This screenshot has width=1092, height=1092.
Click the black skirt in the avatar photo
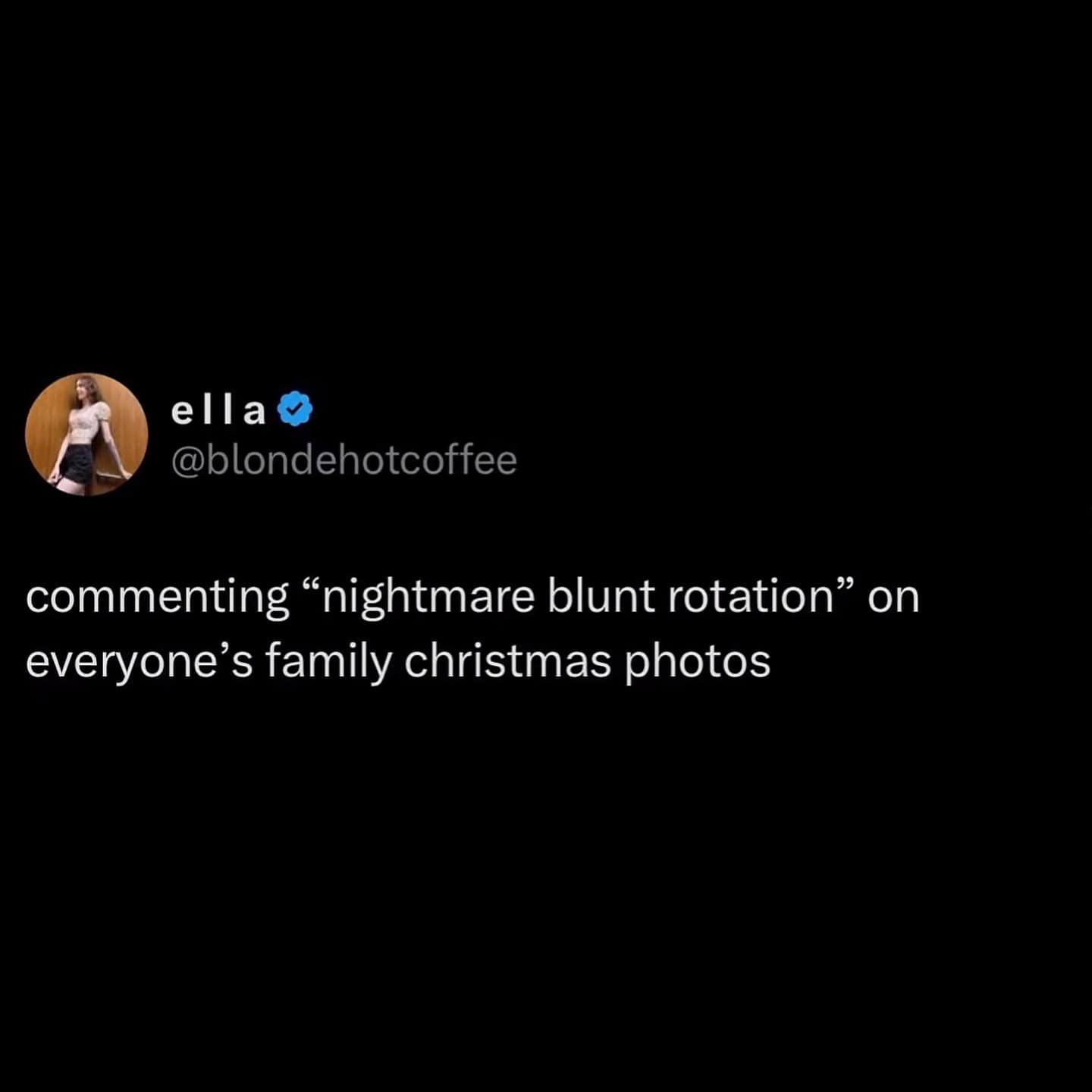[77, 463]
